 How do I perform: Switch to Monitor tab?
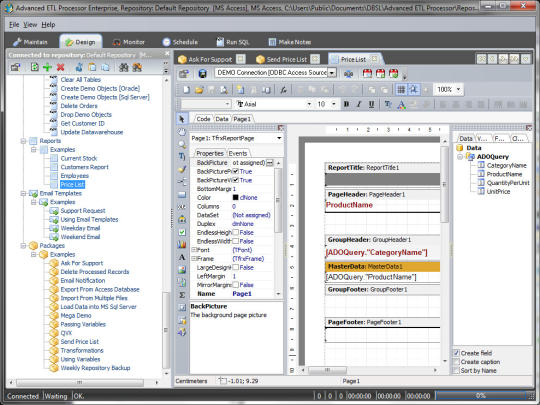[x=129, y=42]
